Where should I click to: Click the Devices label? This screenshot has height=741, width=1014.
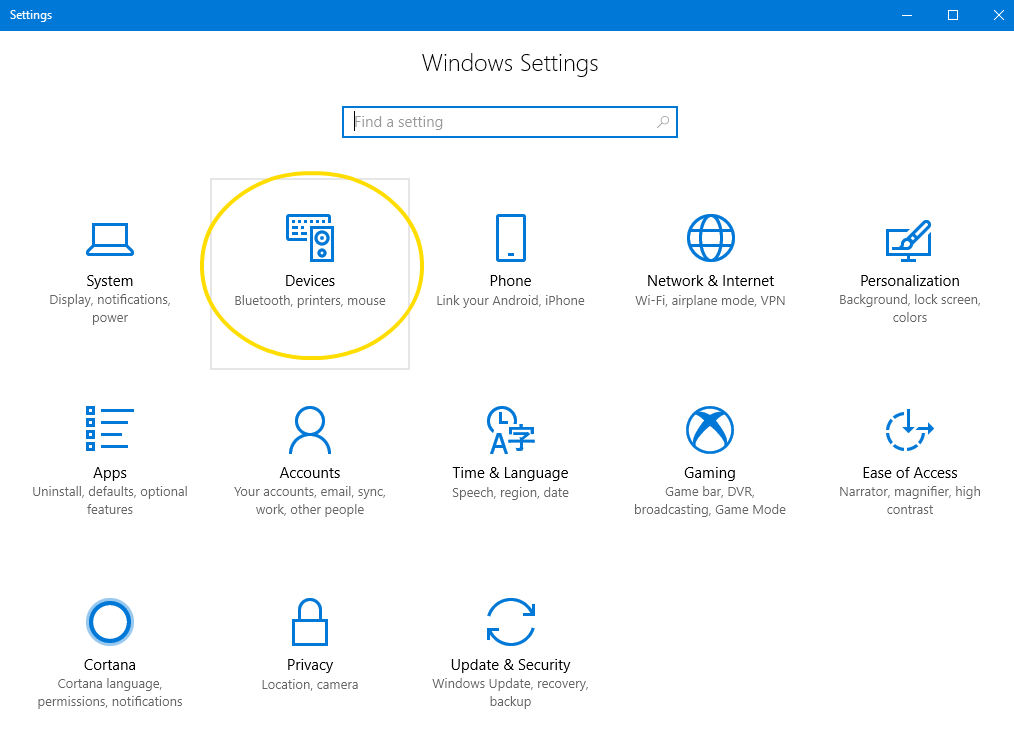[x=310, y=281]
